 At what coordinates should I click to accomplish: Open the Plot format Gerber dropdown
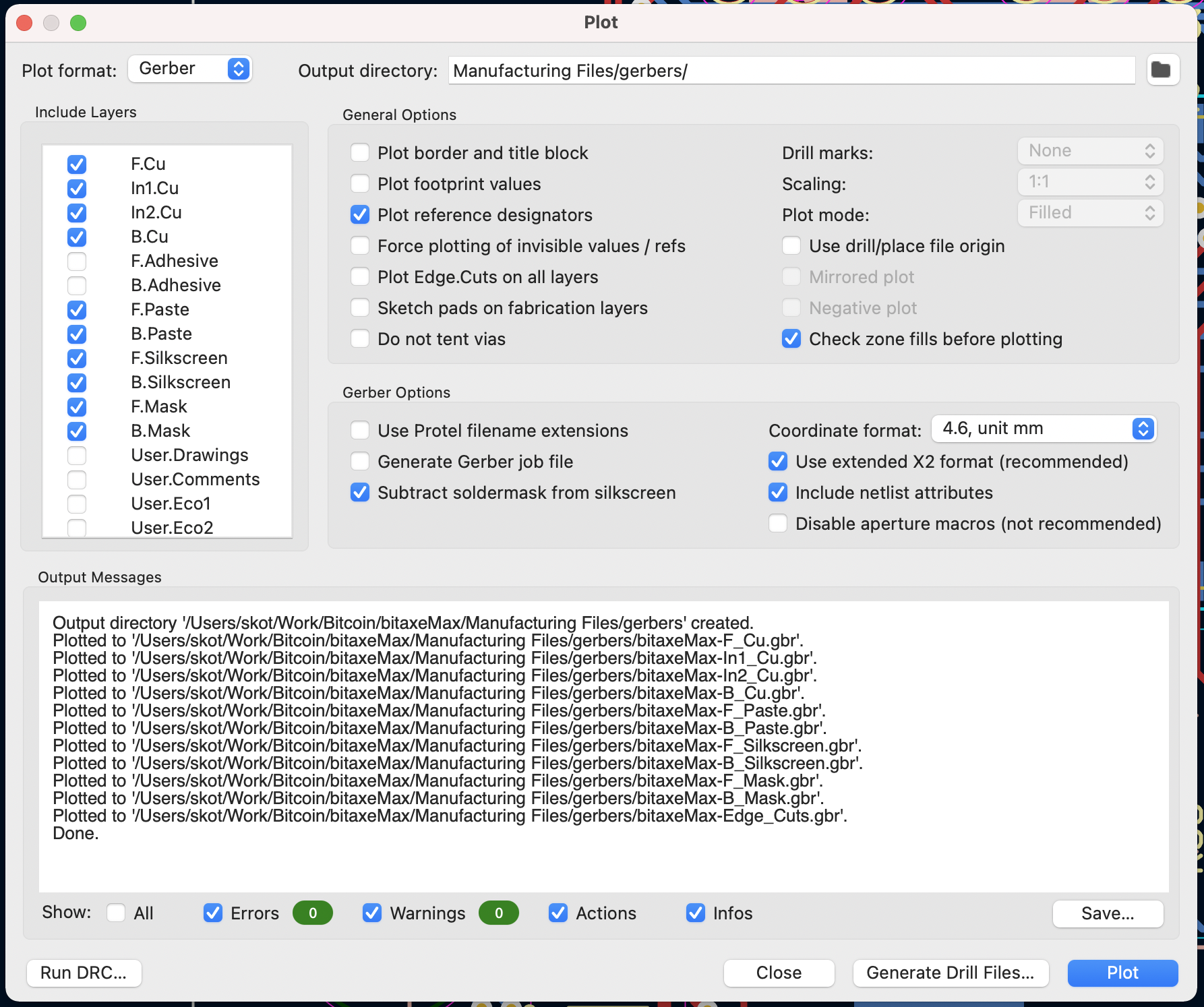[x=190, y=69]
